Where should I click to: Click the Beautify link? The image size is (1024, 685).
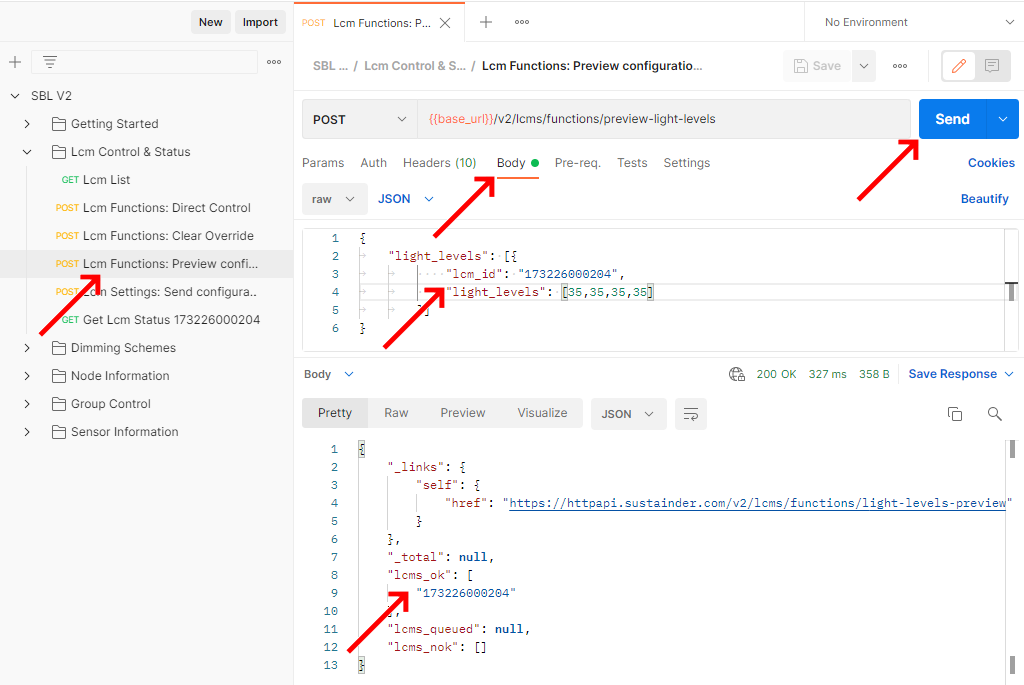pos(984,198)
